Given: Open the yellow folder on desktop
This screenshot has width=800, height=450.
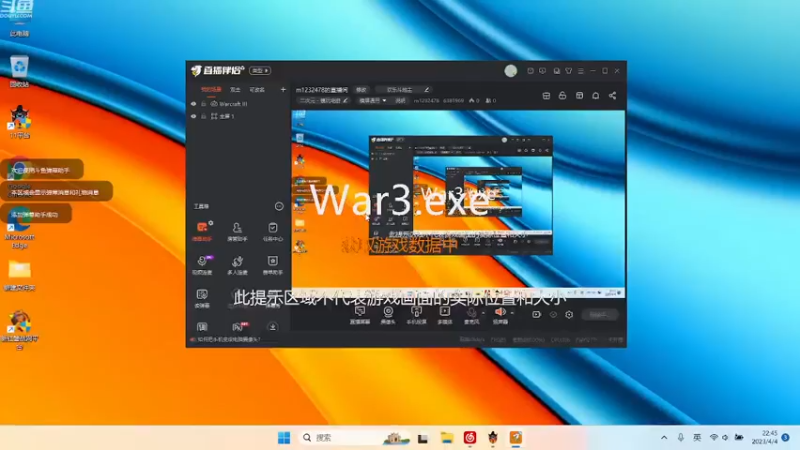Looking at the screenshot, I should coord(19,276).
